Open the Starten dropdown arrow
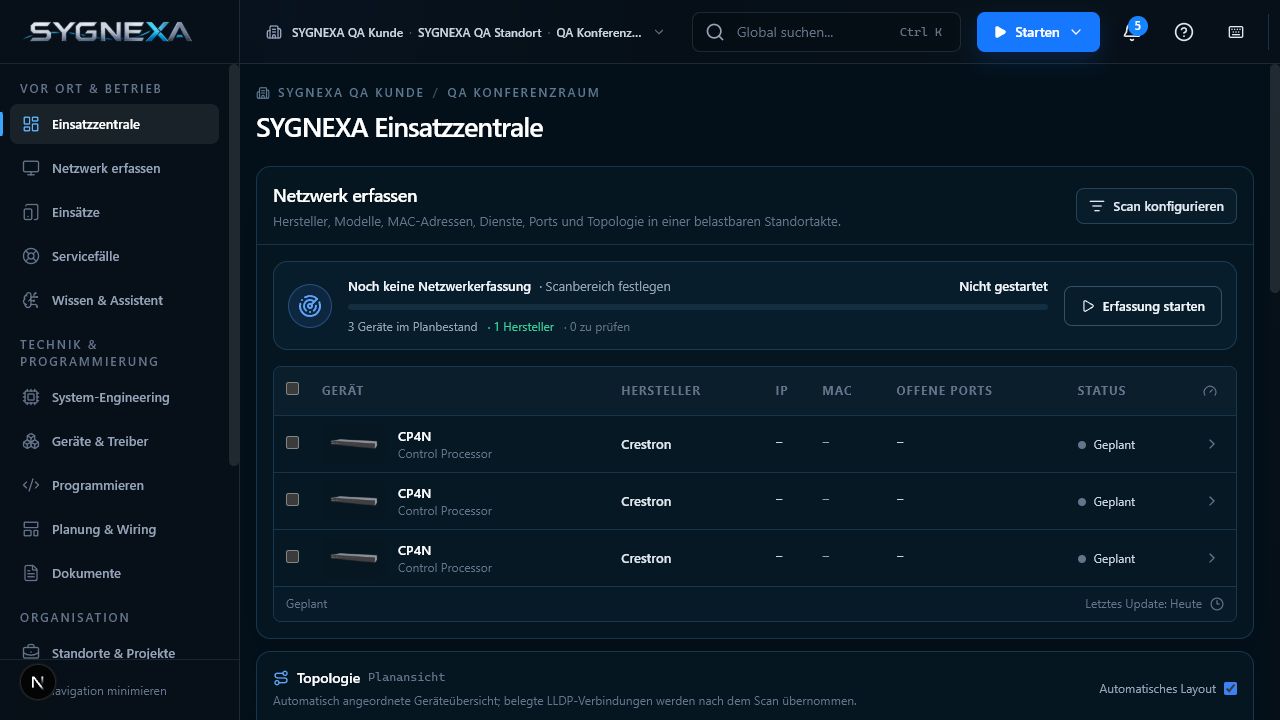The width and height of the screenshot is (1280, 720). pos(1076,32)
